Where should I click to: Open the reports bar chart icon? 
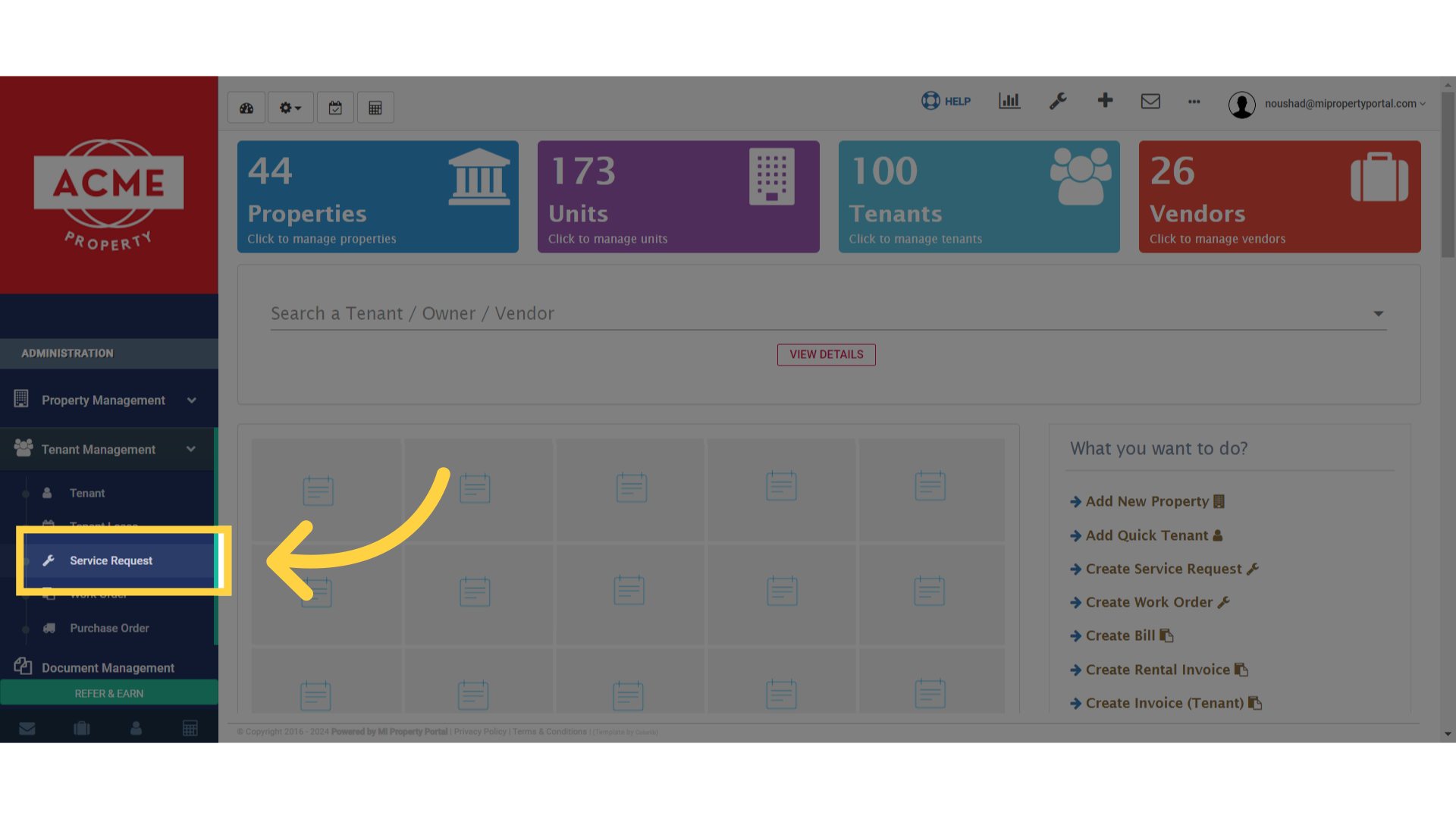[x=1009, y=101]
